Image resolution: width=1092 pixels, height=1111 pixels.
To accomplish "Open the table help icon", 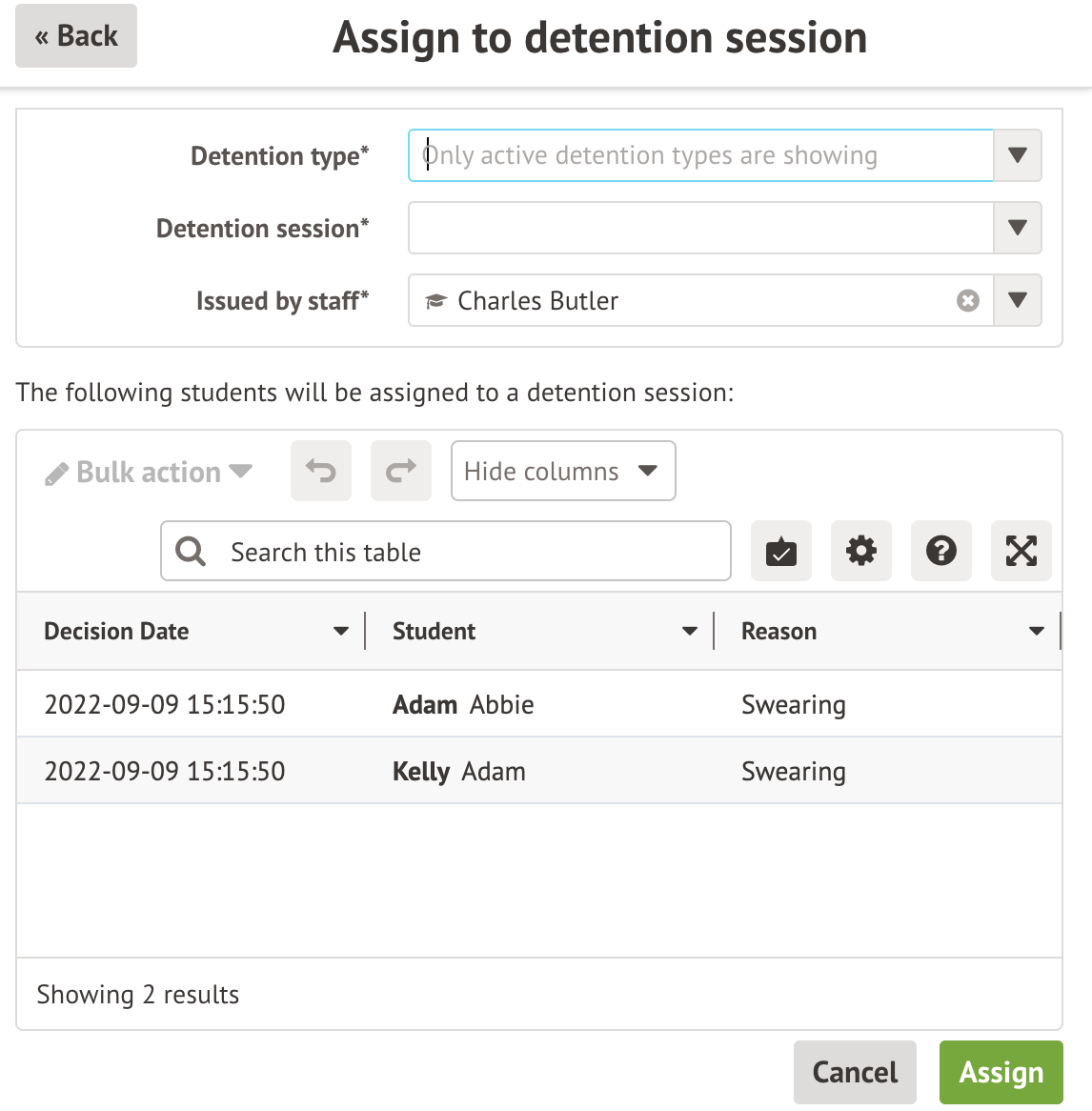I will pos(940,551).
